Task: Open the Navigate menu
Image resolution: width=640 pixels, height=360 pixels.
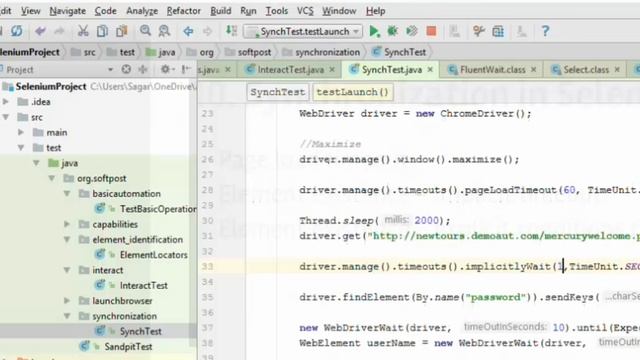Action: tap(68, 11)
